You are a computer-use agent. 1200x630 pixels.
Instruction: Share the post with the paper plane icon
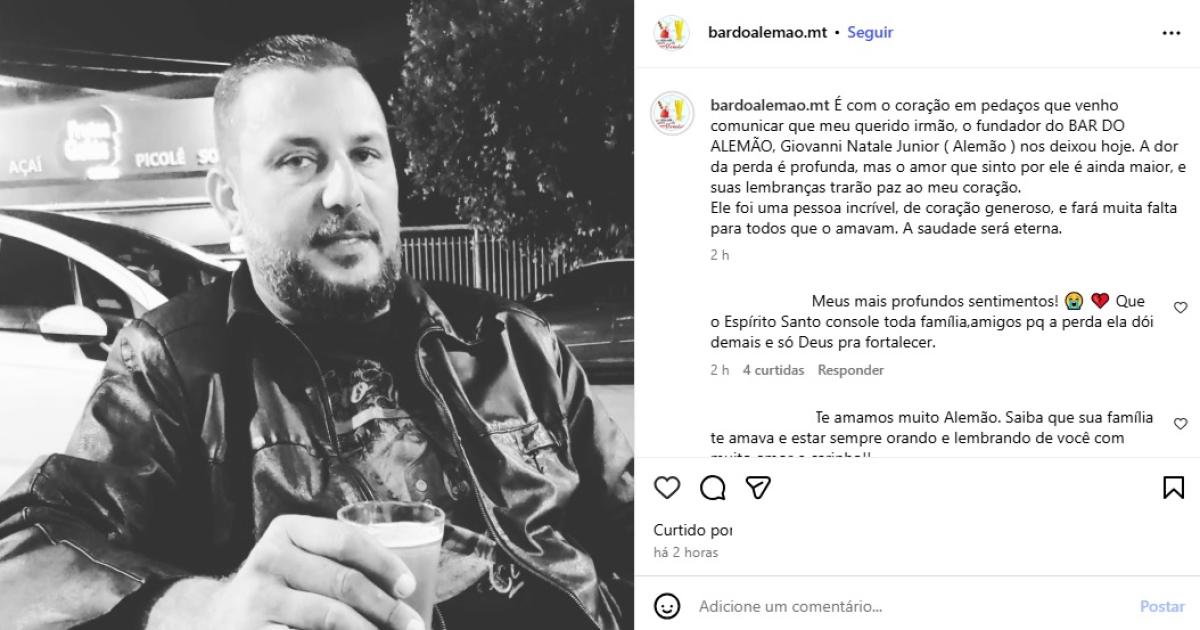(x=759, y=487)
